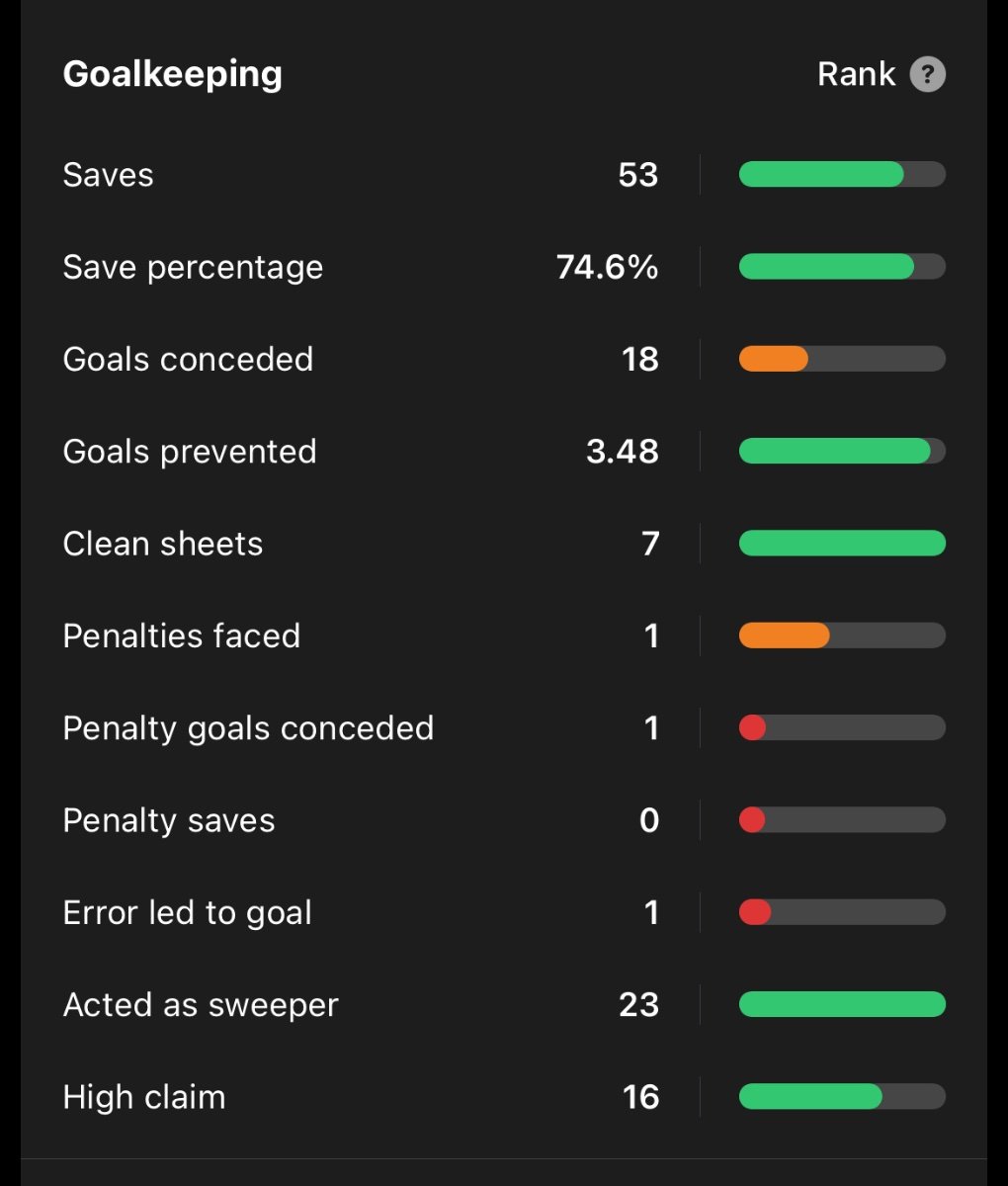Click the Save percentage value 74.6%
Screen dimensions: 1008x1186
pyautogui.click(x=607, y=267)
